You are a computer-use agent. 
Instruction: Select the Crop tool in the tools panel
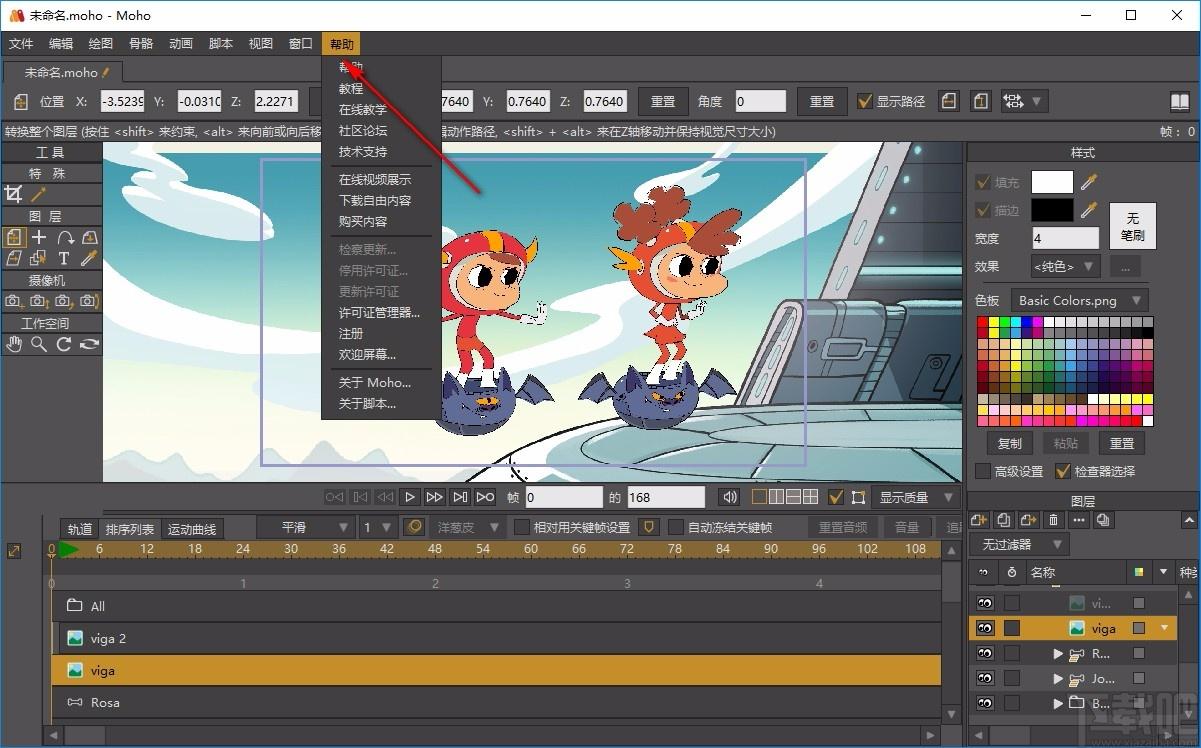click(x=14, y=194)
